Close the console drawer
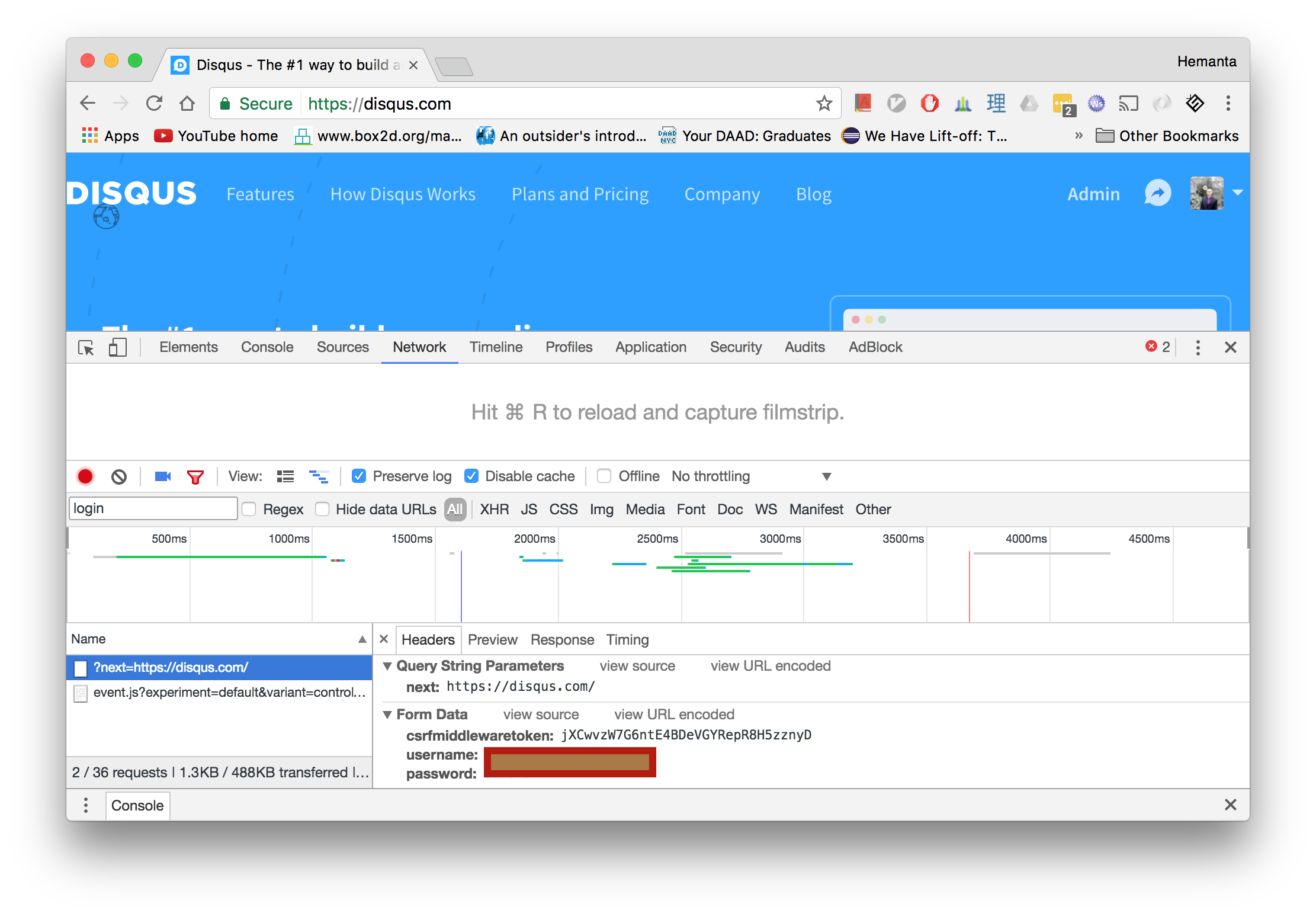Image resolution: width=1316 pixels, height=916 pixels. point(1230,805)
